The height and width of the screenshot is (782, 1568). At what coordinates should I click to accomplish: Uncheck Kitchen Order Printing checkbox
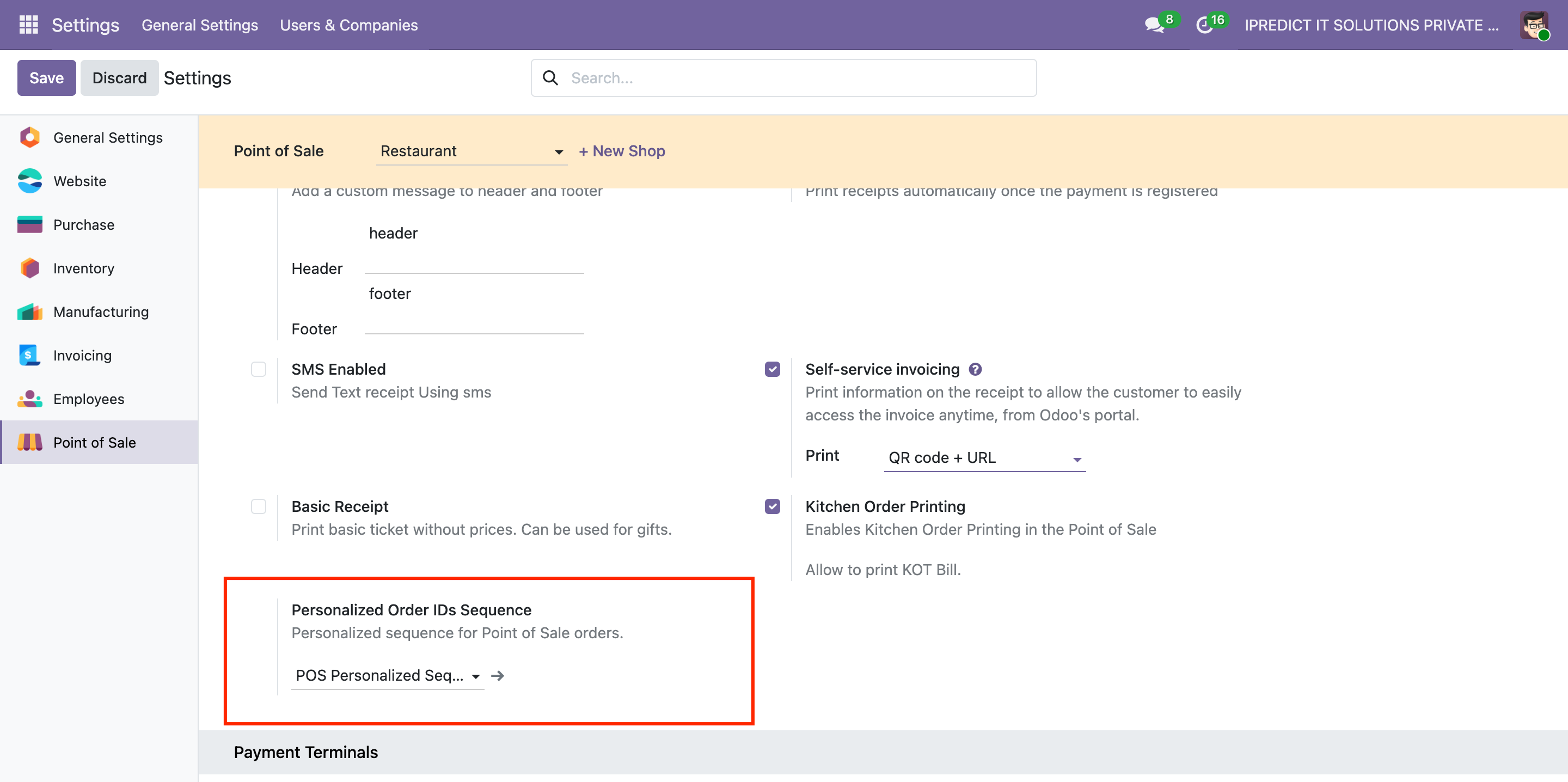pos(773,506)
